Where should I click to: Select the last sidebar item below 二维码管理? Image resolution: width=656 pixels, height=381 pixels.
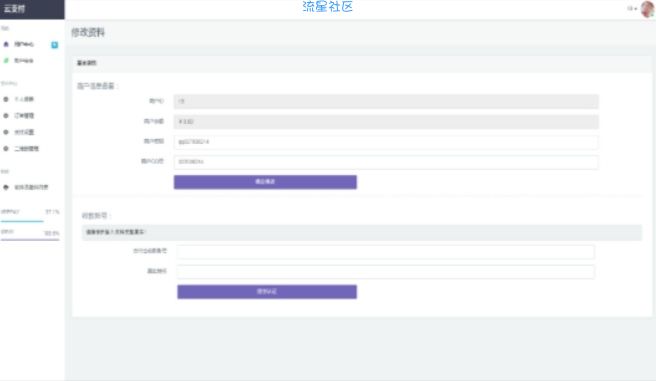pyautogui.click(x=31, y=187)
